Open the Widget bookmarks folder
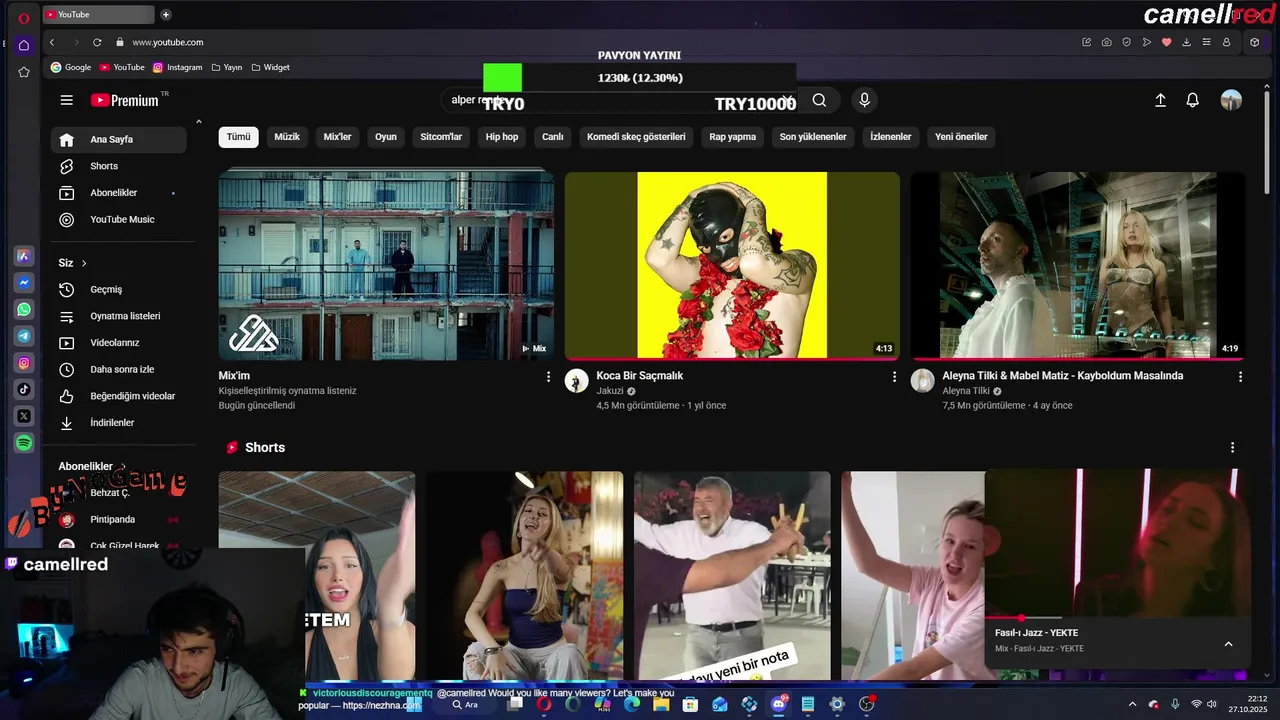Image resolution: width=1280 pixels, height=720 pixels. 271,67
